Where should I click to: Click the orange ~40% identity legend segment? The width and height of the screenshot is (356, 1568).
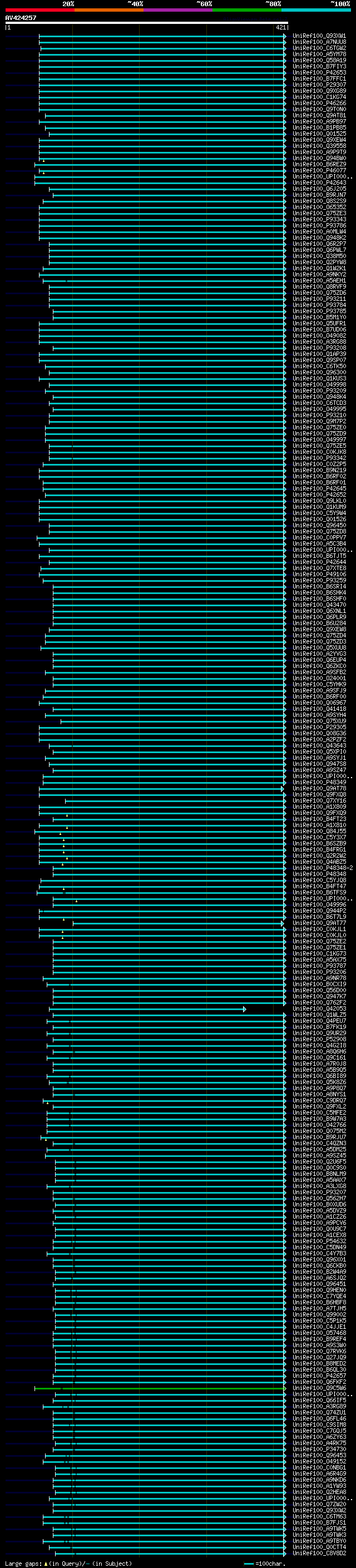(109, 11)
